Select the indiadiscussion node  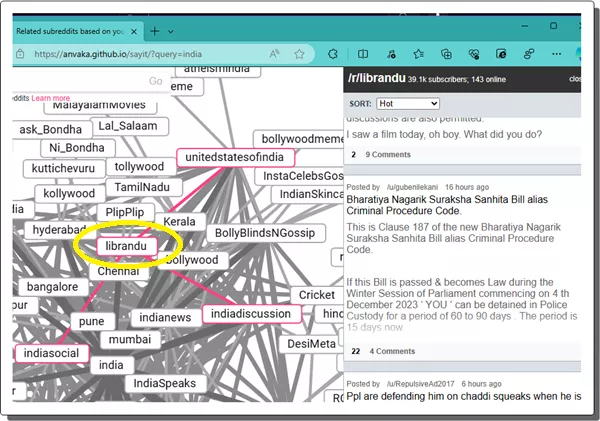251,314
